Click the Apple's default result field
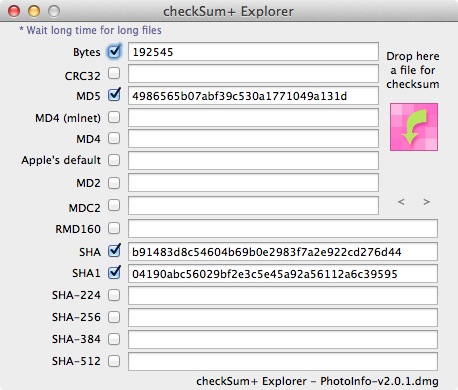 253,160
